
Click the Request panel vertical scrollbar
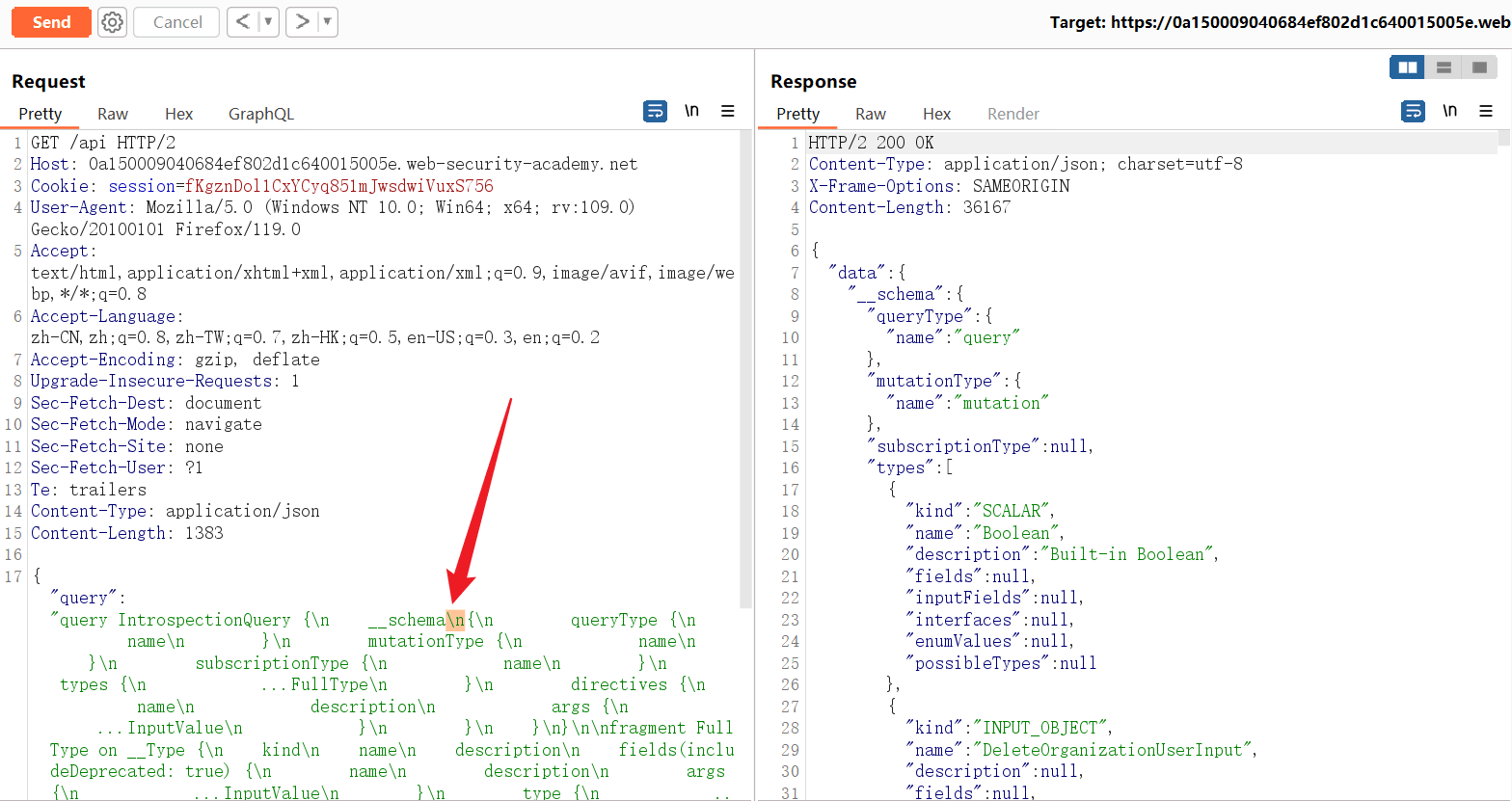pos(745,366)
